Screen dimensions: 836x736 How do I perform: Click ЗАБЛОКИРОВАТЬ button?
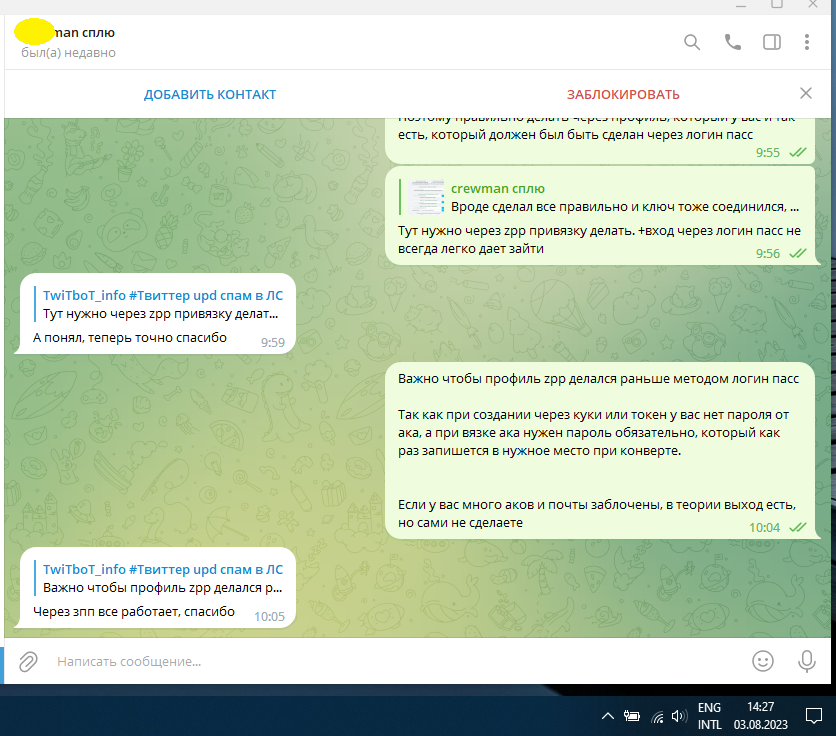pyautogui.click(x=623, y=94)
